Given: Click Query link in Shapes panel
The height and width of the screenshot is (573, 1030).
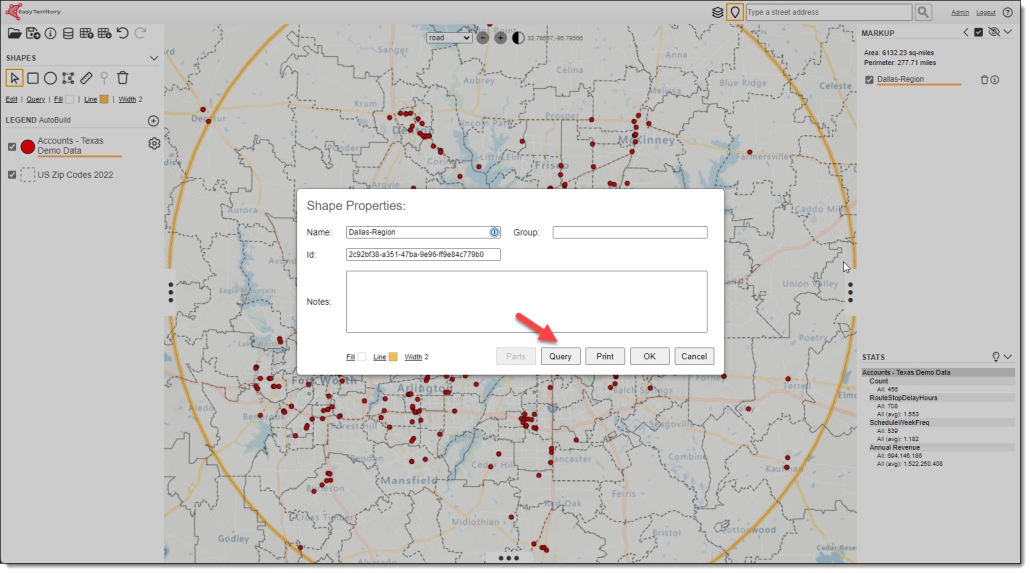Looking at the screenshot, I should tap(35, 99).
